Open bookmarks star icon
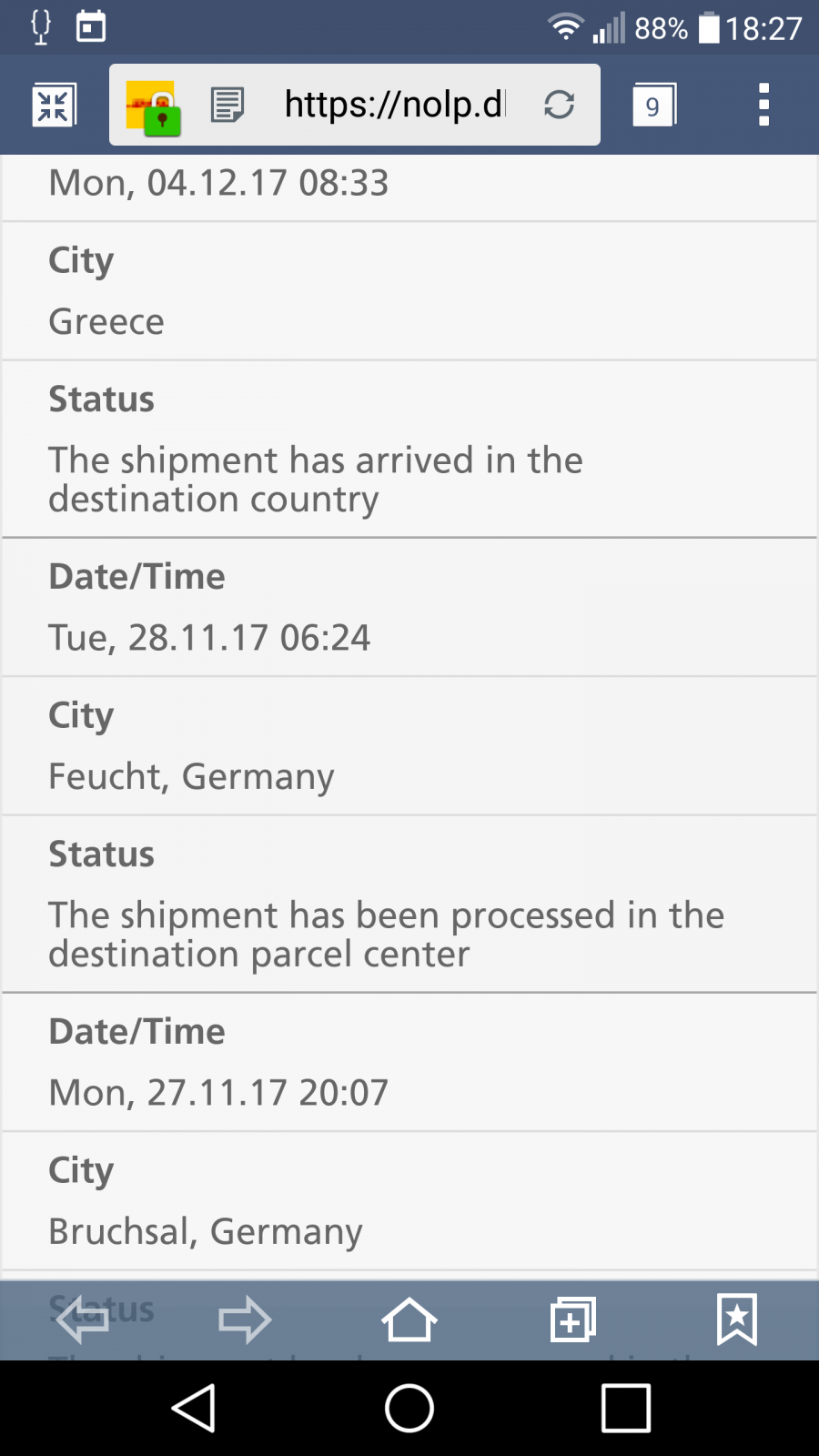The image size is (819, 1456). [x=737, y=1319]
